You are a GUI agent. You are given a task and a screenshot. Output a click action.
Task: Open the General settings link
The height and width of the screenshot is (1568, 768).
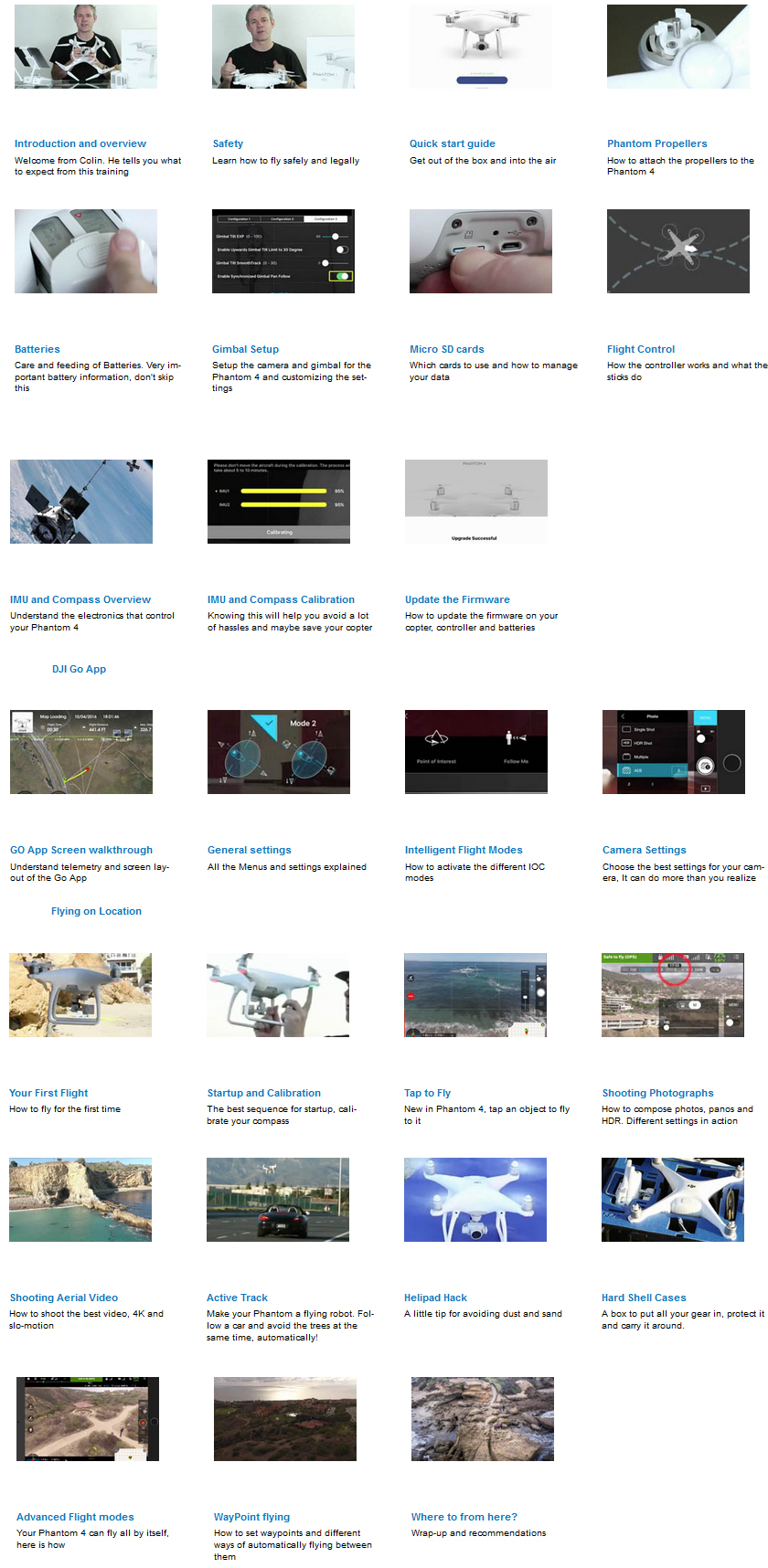(250, 850)
